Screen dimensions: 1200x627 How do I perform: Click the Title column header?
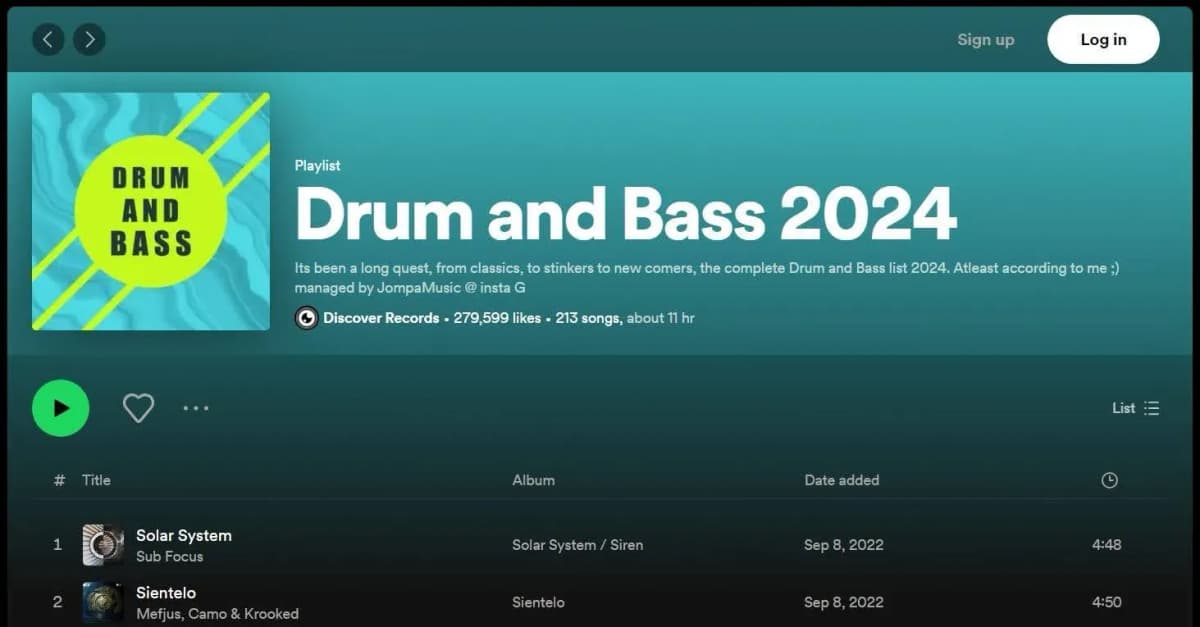pyautogui.click(x=96, y=480)
